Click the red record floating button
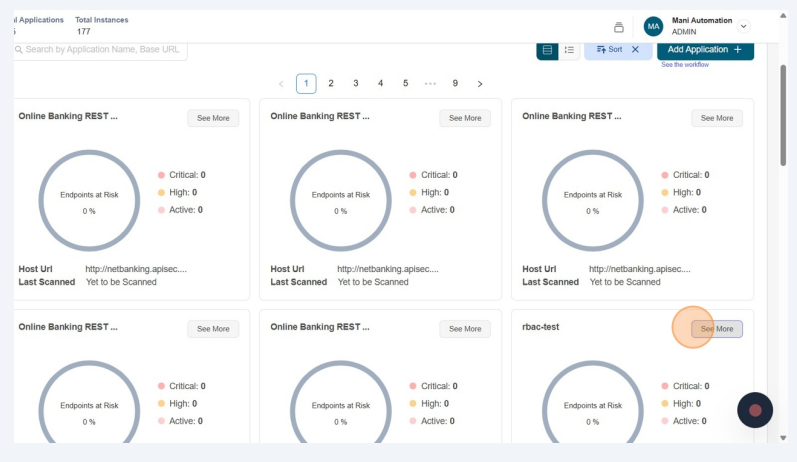The image size is (797, 462). (755, 410)
